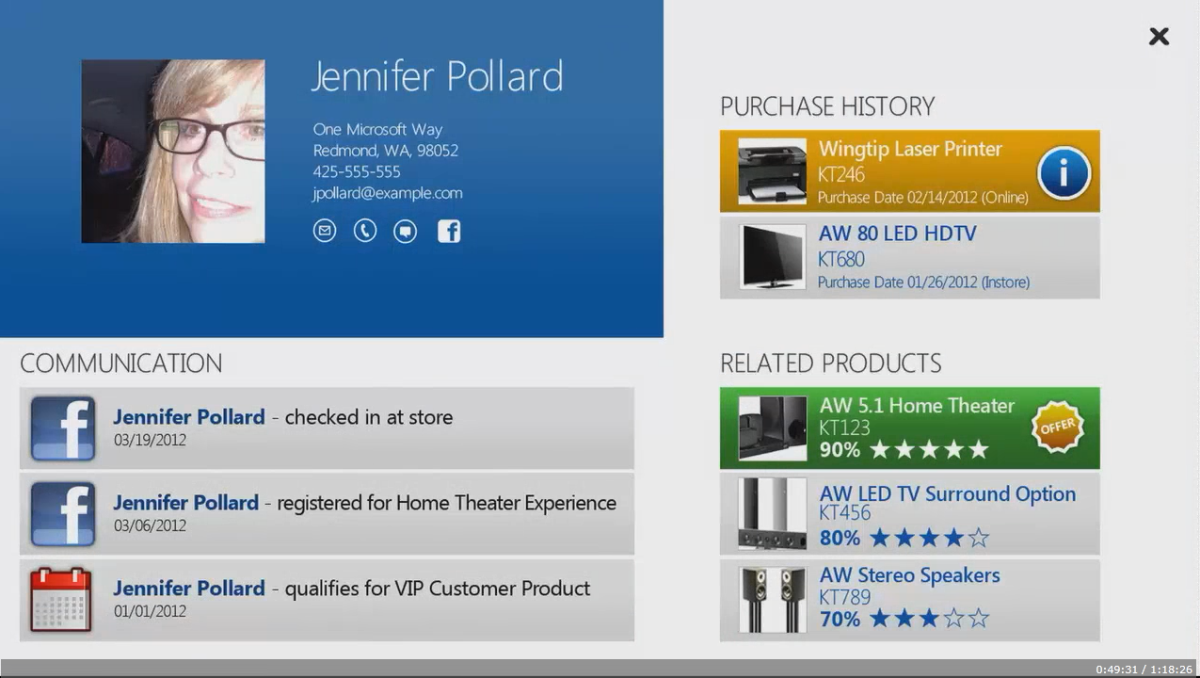Click the PURCHASE HISTORY section heading
Screen dimensions: 1200x678
tap(827, 107)
